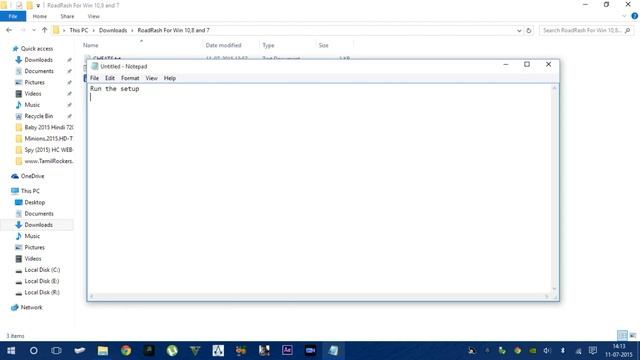Switch to the Explorer View ribbon tab
Screen dimensions: 640x360
coord(93,16)
